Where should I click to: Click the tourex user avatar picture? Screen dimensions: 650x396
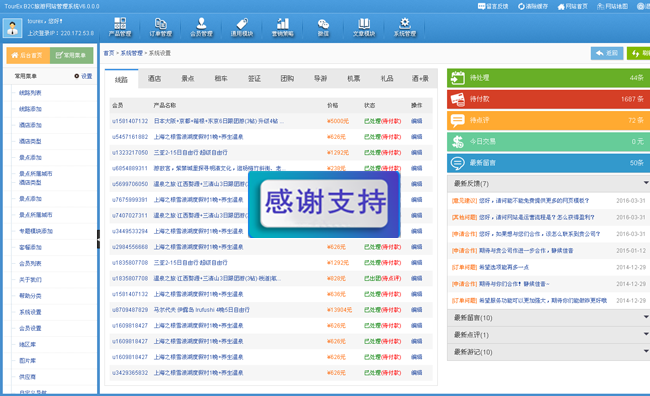click(12, 28)
